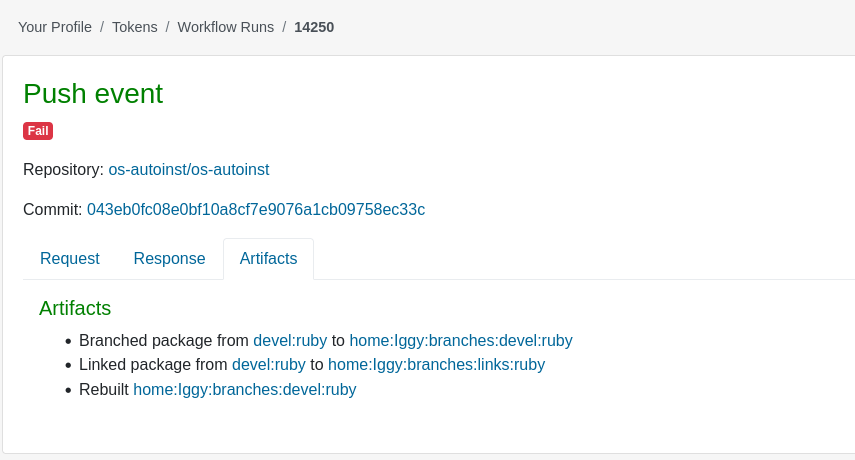Click the green Artifacts section heading

coord(75,308)
